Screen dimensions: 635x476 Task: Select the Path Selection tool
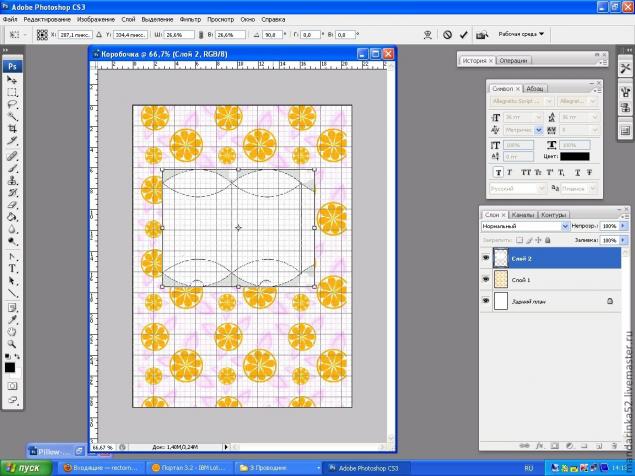pyautogui.click(x=12, y=281)
